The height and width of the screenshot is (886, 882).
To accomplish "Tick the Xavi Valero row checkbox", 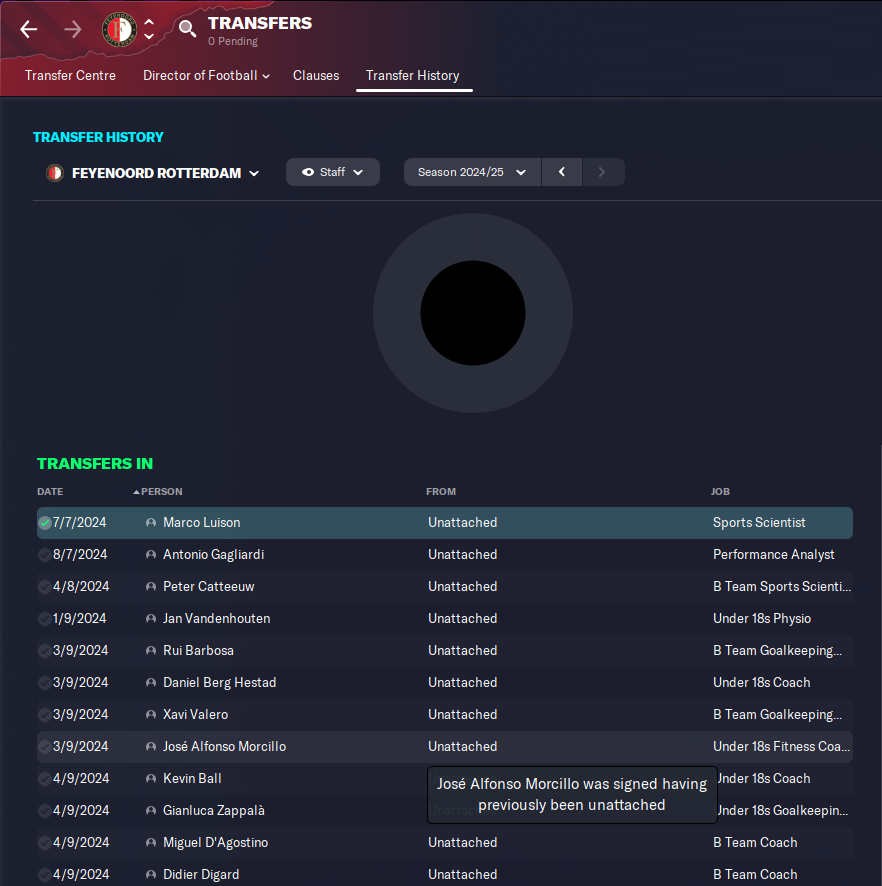I will (45, 715).
